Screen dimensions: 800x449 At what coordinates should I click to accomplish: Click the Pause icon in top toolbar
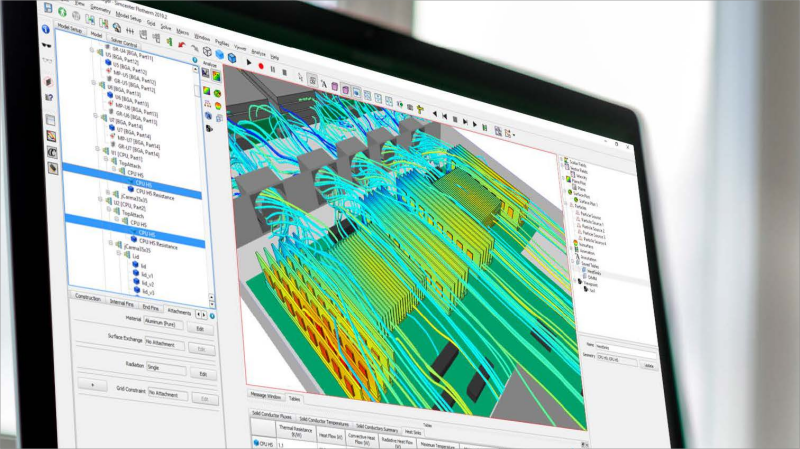272,69
